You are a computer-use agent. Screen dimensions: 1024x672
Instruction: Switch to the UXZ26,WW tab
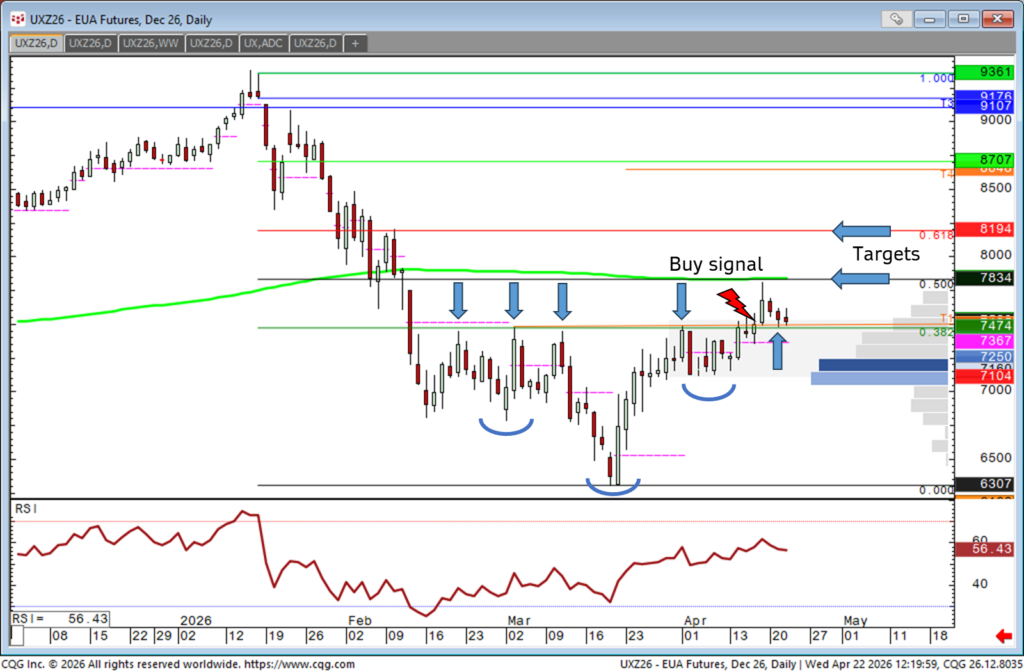(x=150, y=43)
